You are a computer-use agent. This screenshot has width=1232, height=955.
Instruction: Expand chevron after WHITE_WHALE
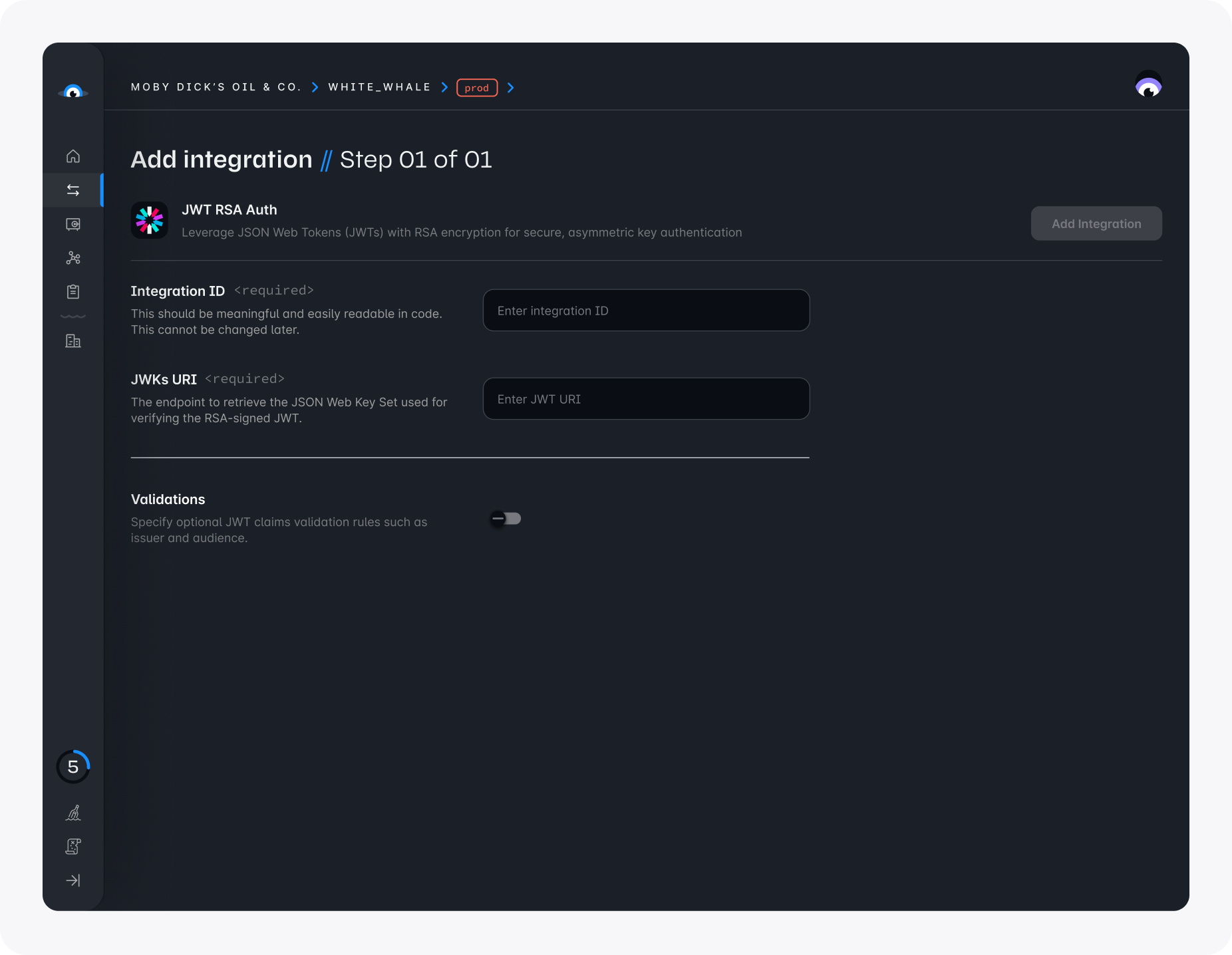coord(444,87)
